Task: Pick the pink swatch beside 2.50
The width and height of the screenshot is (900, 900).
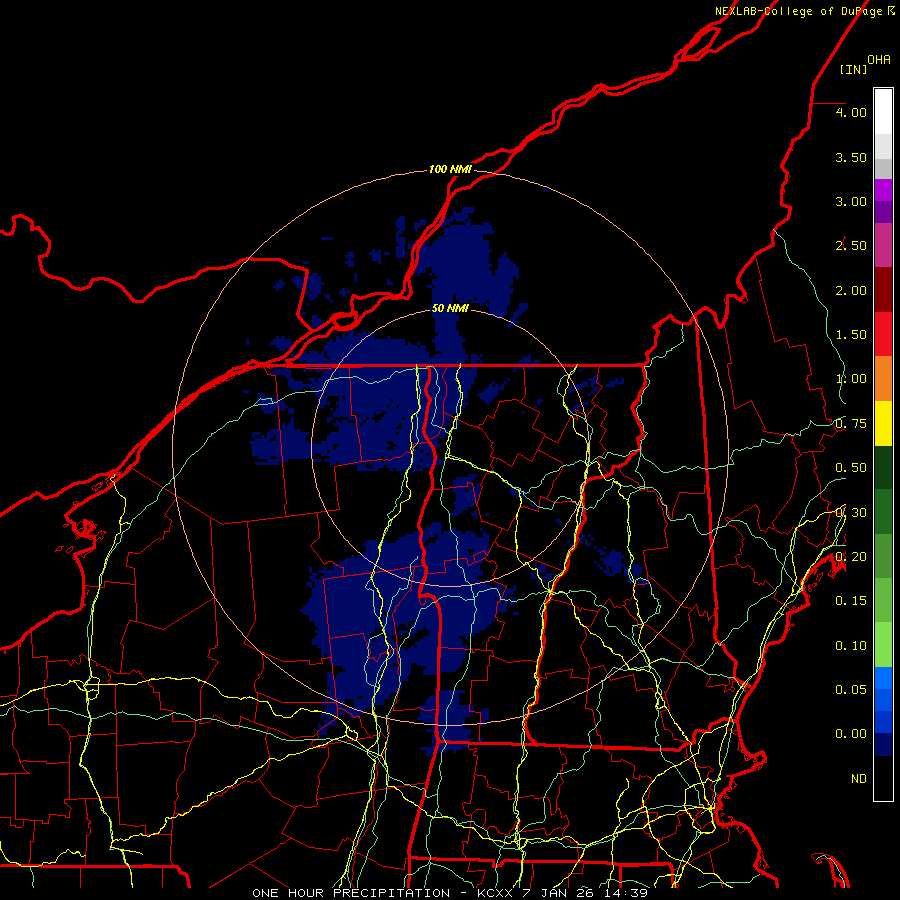Action: (883, 245)
